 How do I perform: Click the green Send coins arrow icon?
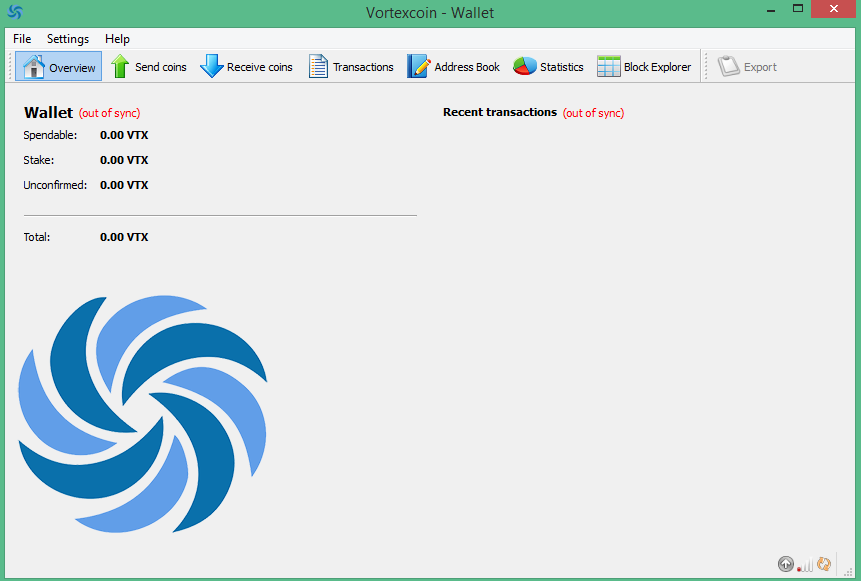(120, 67)
